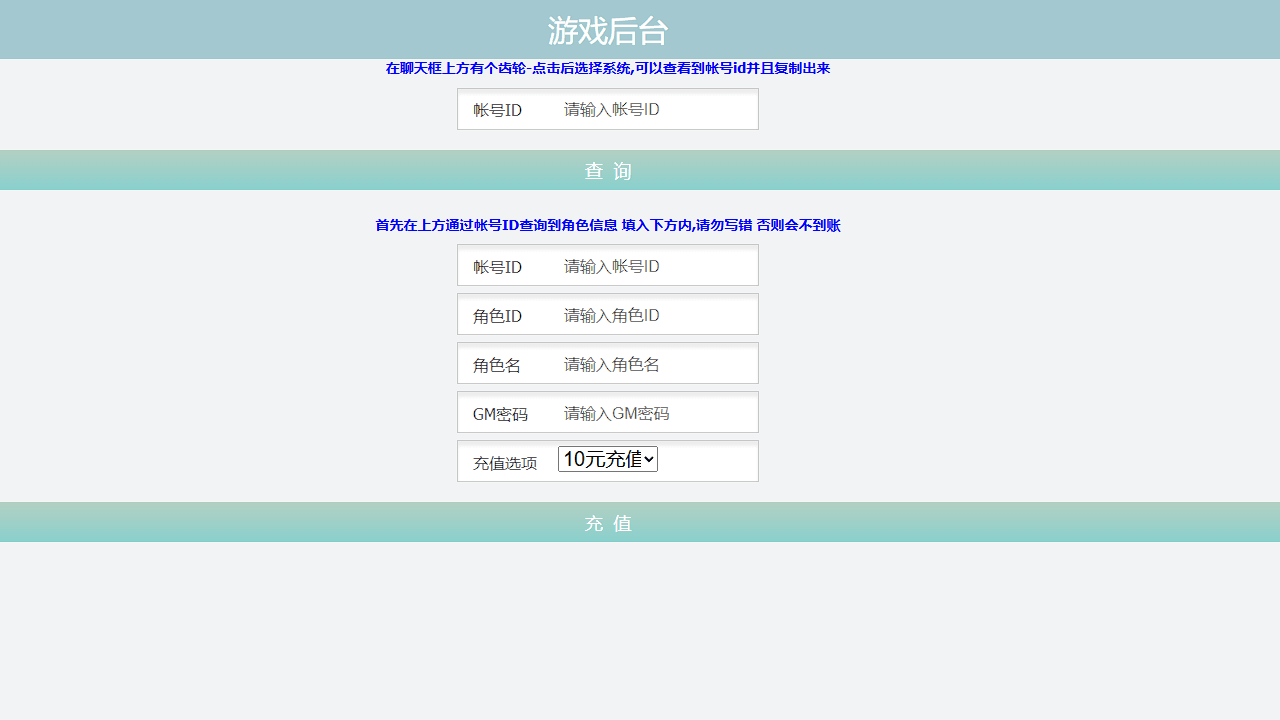This screenshot has height=720, width=1280.
Task: Click the placeholder text 请输入角色ID
Action: (615, 314)
